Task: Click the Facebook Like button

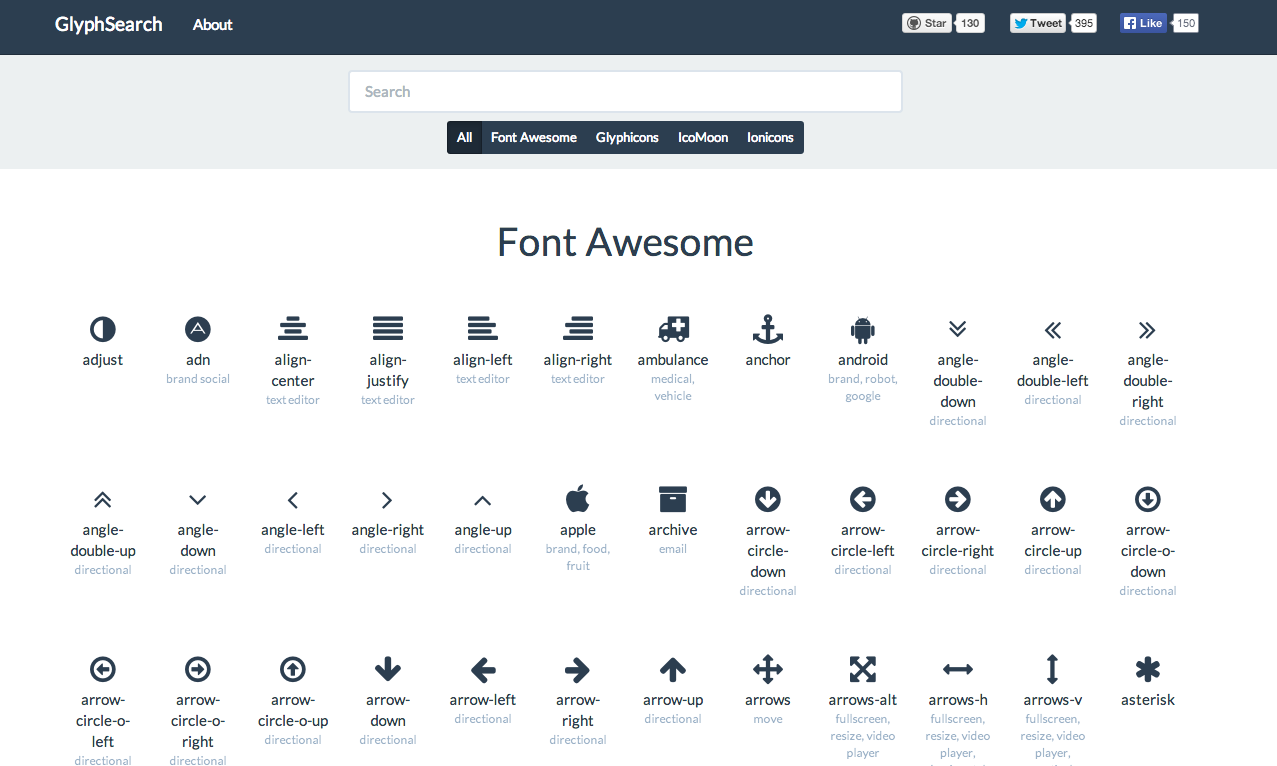Action: (1143, 23)
